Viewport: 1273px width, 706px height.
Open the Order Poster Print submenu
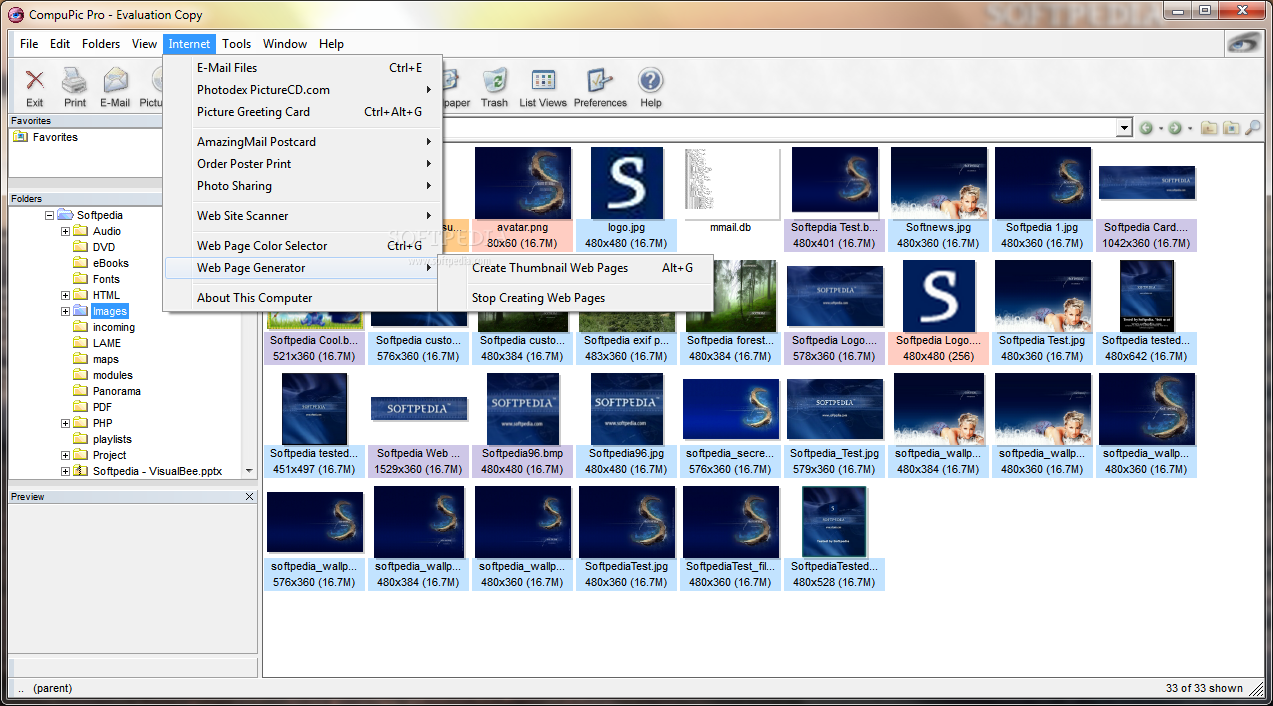tap(302, 164)
